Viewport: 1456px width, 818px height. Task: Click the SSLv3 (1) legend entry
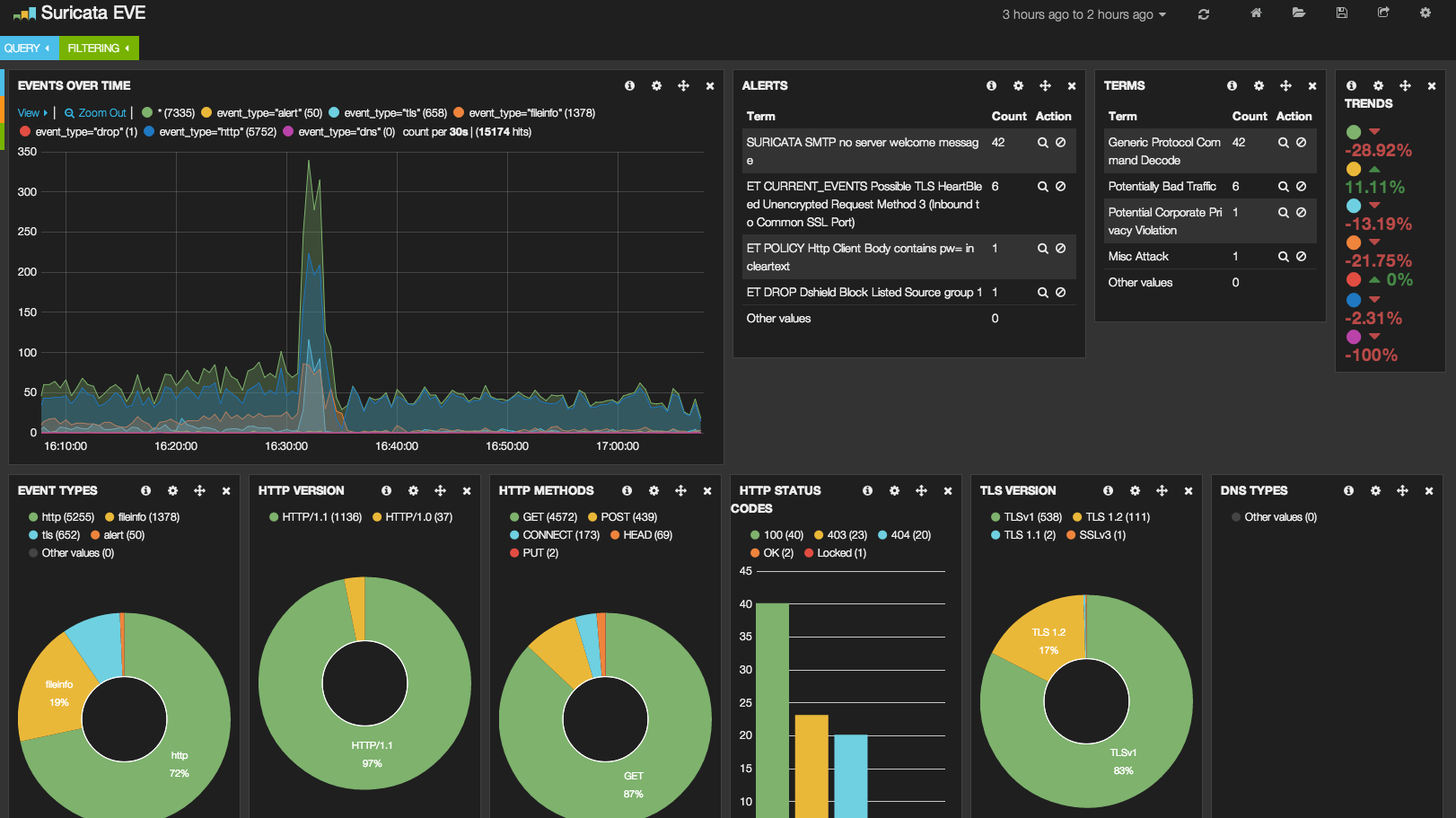[x=1096, y=535]
